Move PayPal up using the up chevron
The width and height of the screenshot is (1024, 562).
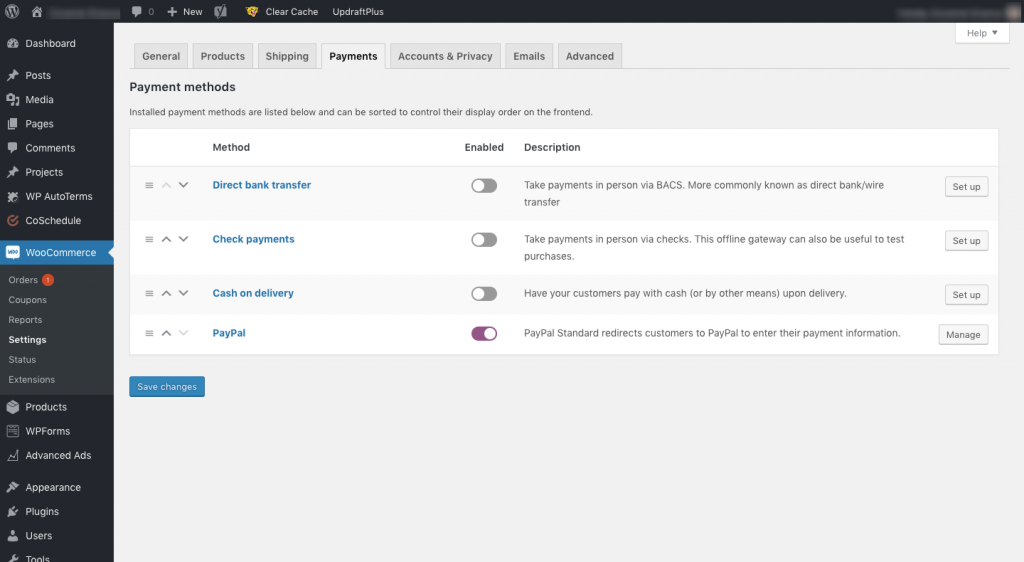[167, 333]
